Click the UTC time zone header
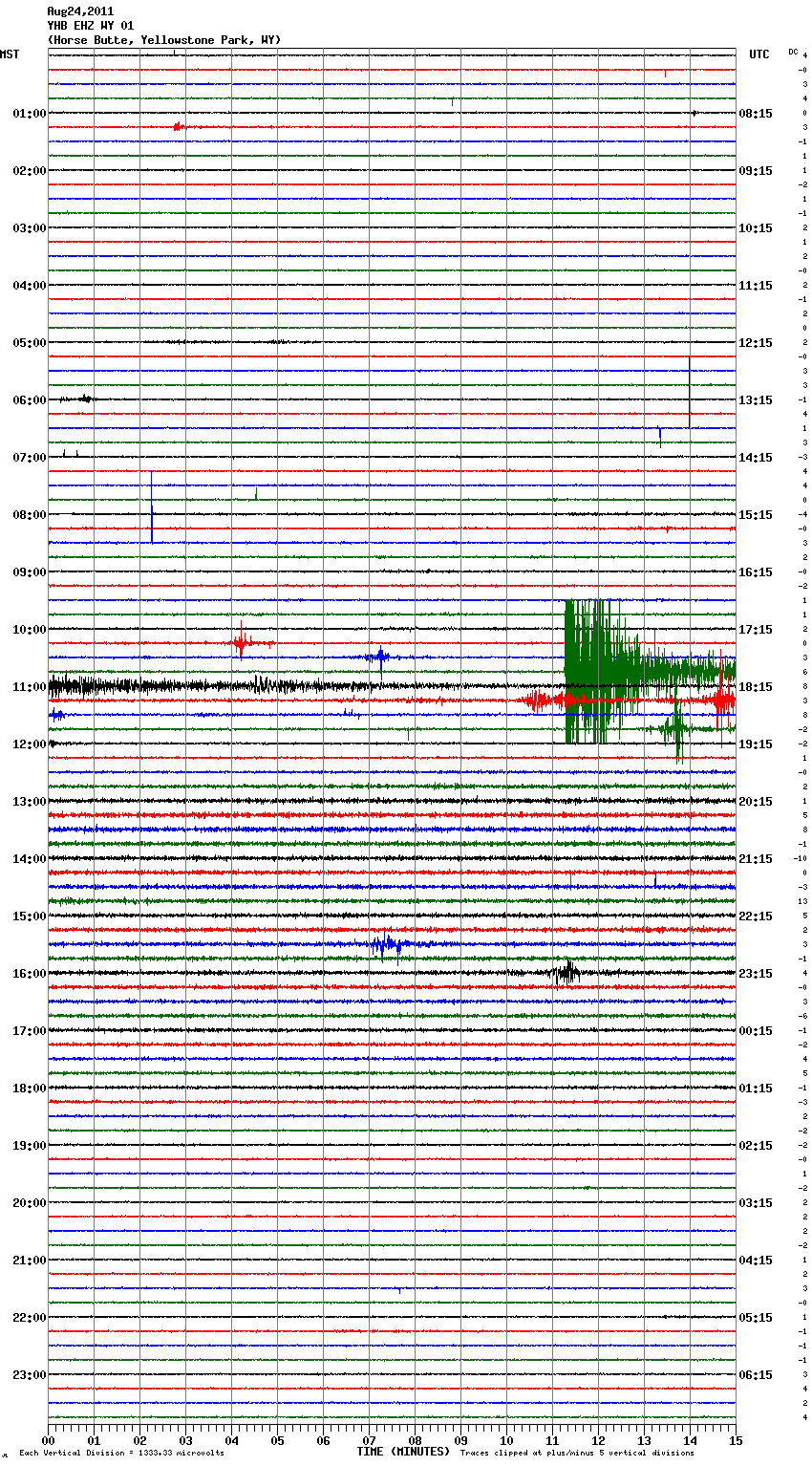Viewport: 812px width, 1466px height. click(759, 54)
